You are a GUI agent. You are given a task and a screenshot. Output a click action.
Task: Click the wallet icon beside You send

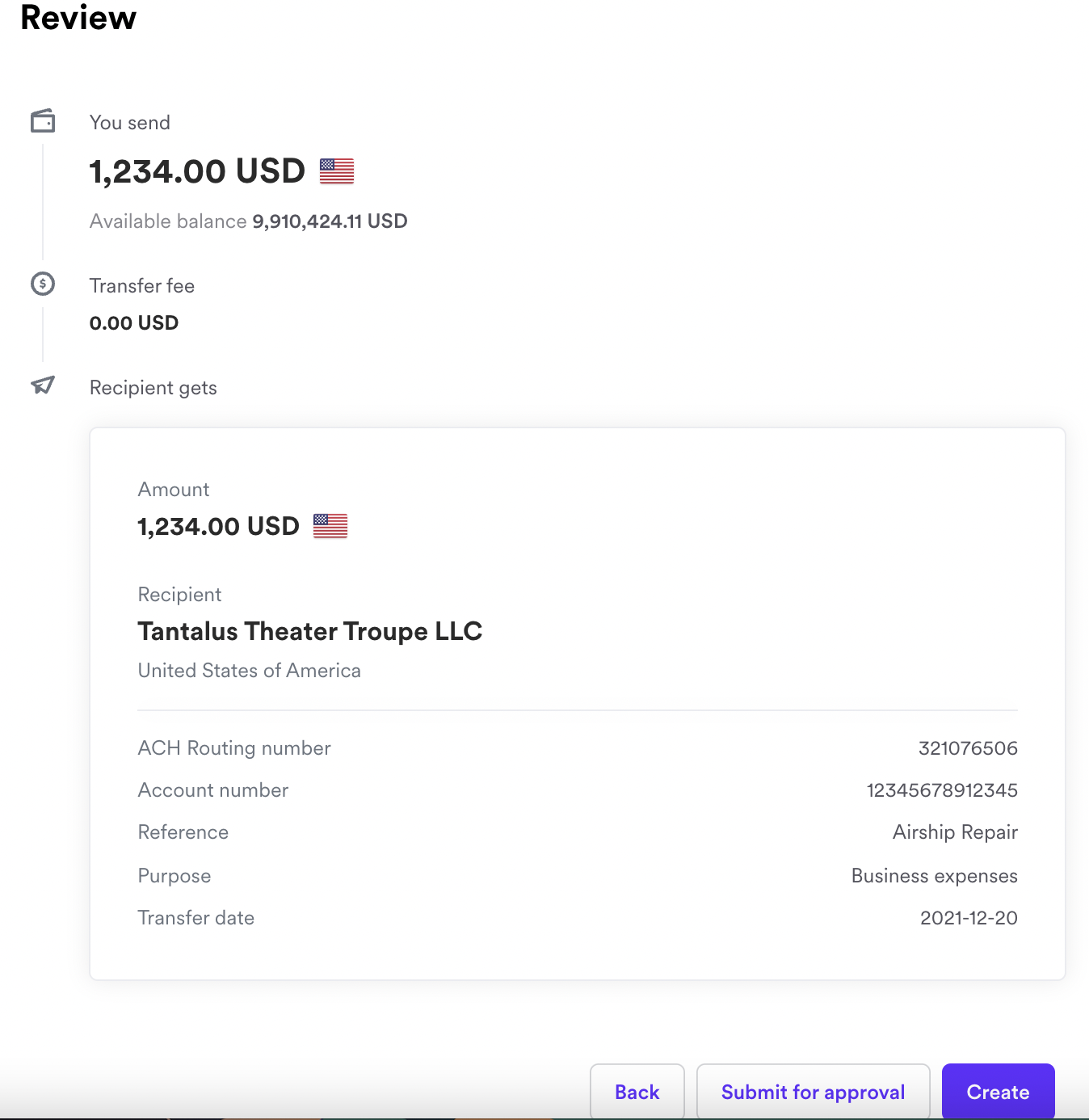tap(43, 121)
